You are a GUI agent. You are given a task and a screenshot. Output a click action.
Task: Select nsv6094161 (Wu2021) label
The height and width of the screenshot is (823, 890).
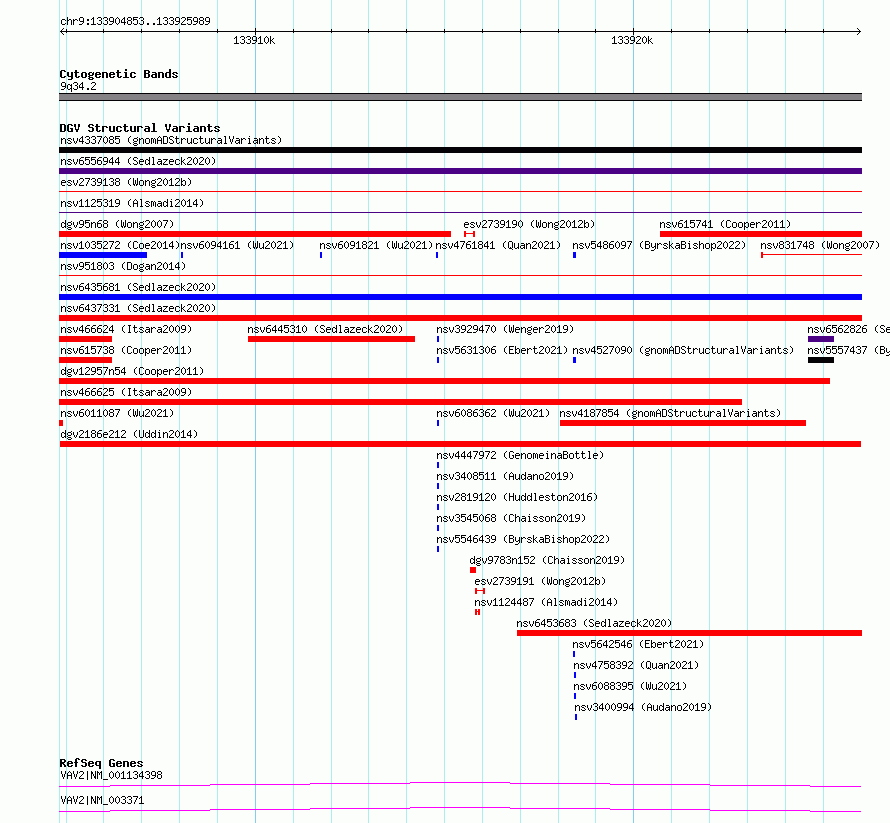tap(237, 245)
